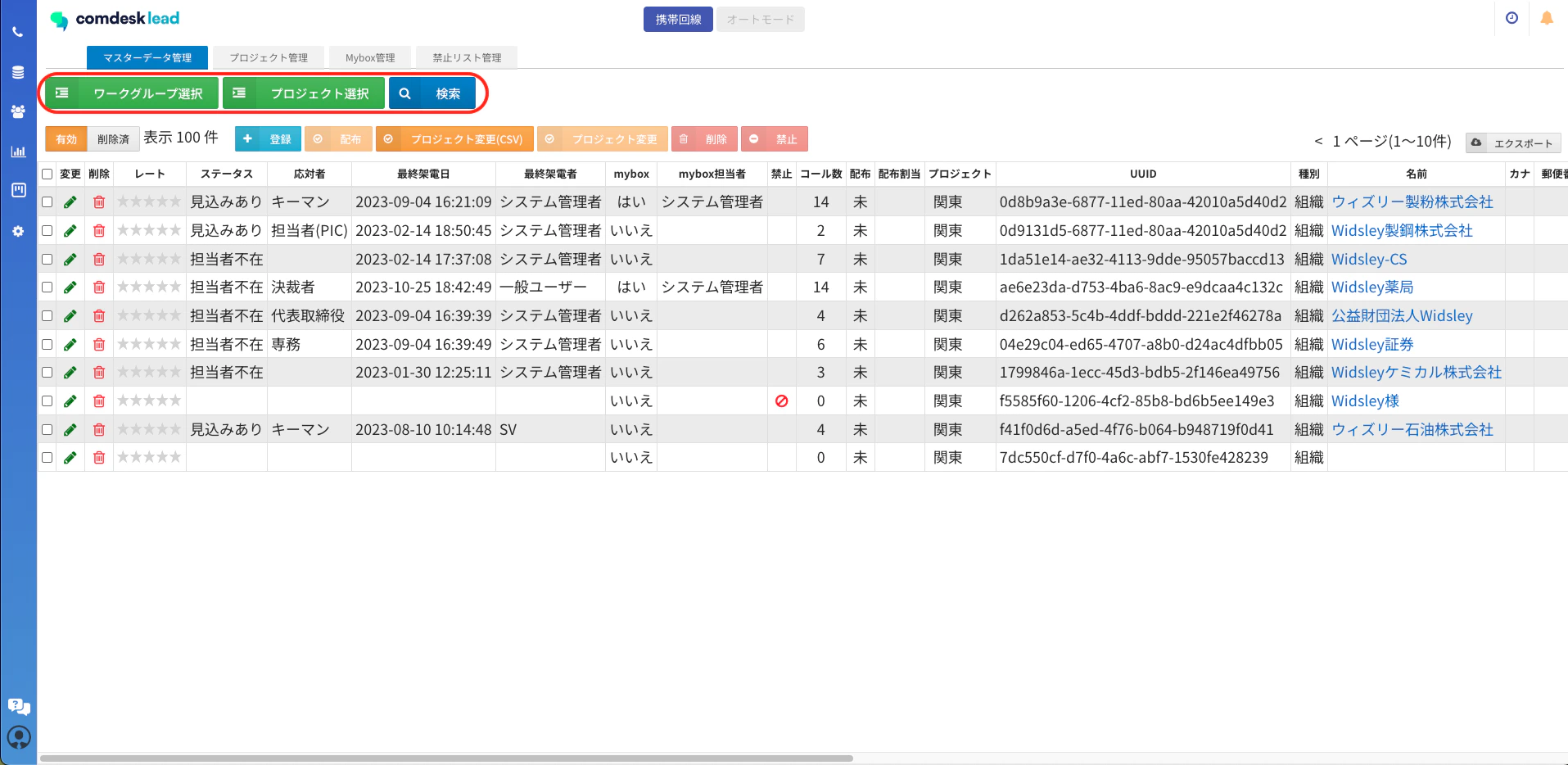
Task: Delete the Widsley証券 row via trash icon
Action: [99, 345]
